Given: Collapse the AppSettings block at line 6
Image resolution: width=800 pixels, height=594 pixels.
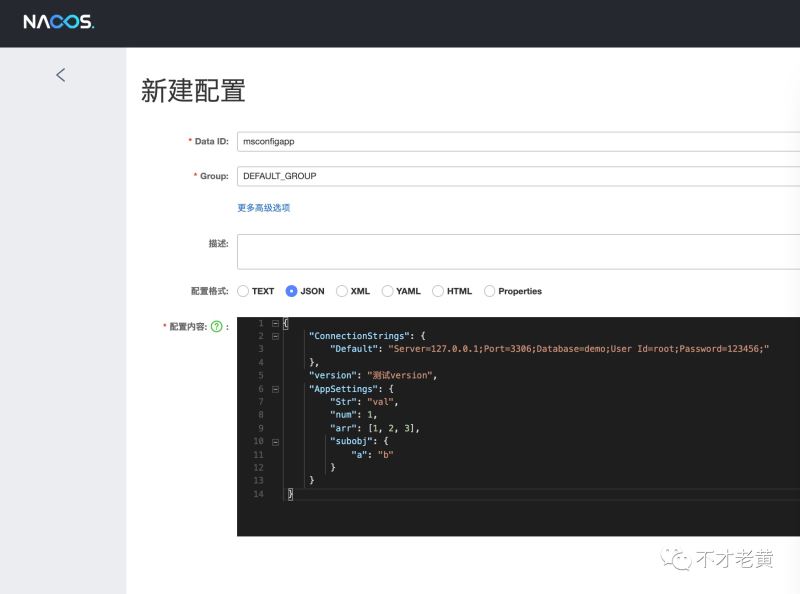Looking at the screenshot, I should 274,389.
